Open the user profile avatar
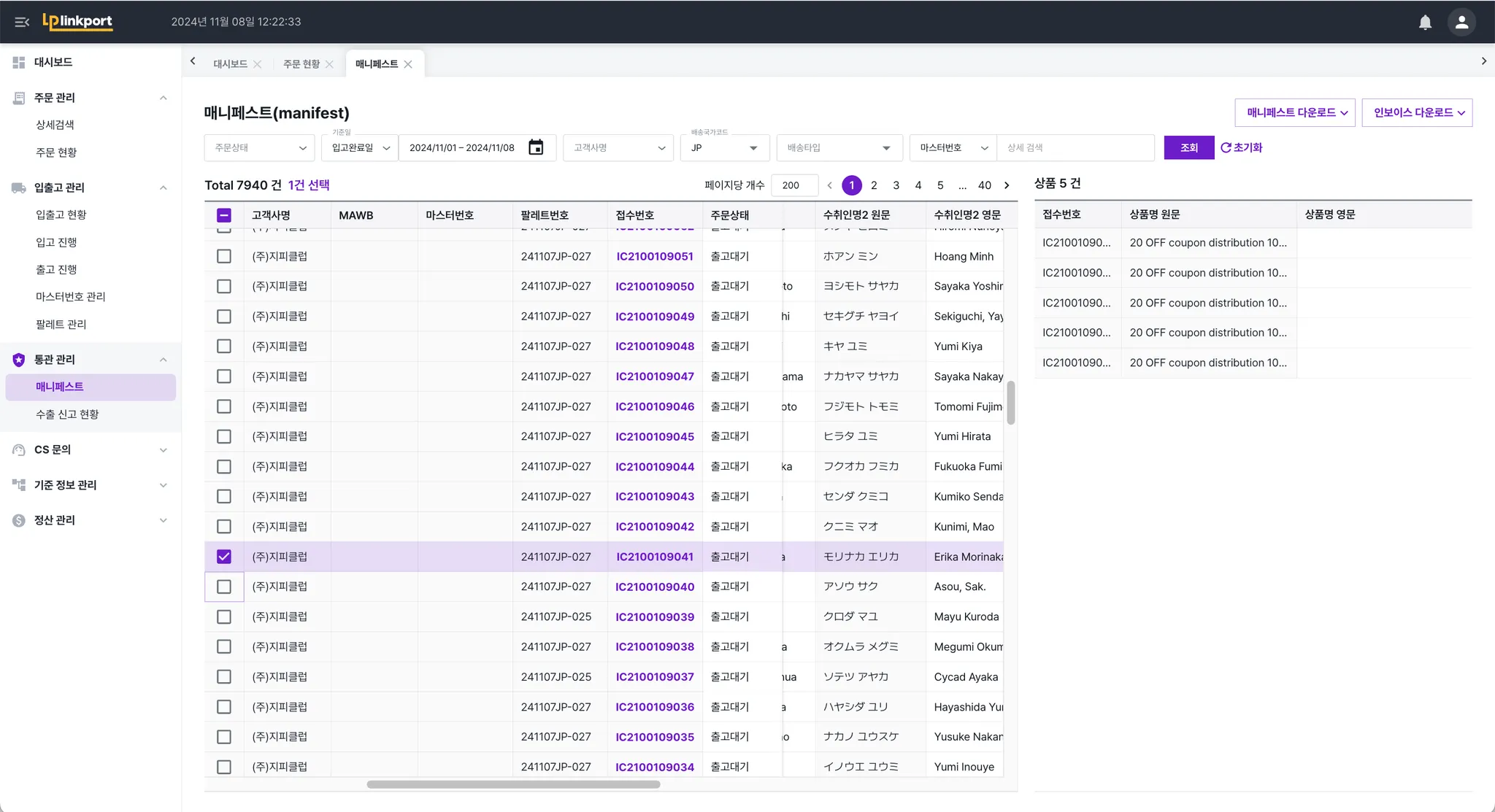 1461,22
